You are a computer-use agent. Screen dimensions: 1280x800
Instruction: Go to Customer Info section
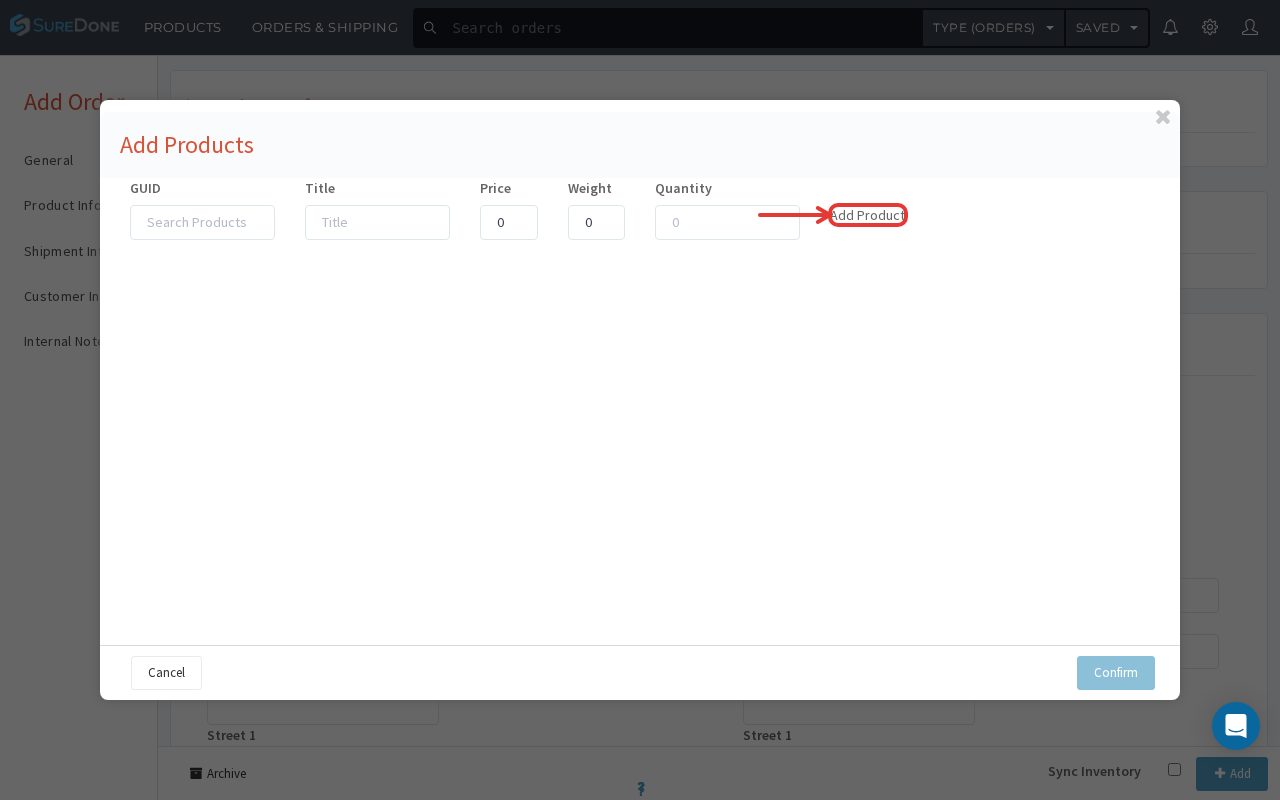[x=62, y=296]
